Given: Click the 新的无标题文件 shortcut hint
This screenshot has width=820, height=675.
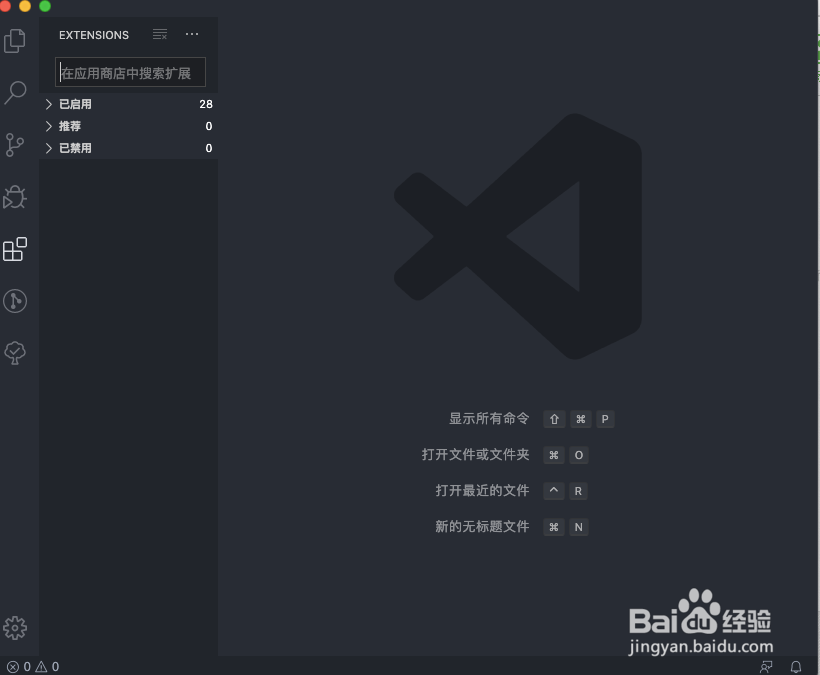Looking at the screenshot, I should coord(482,527).
